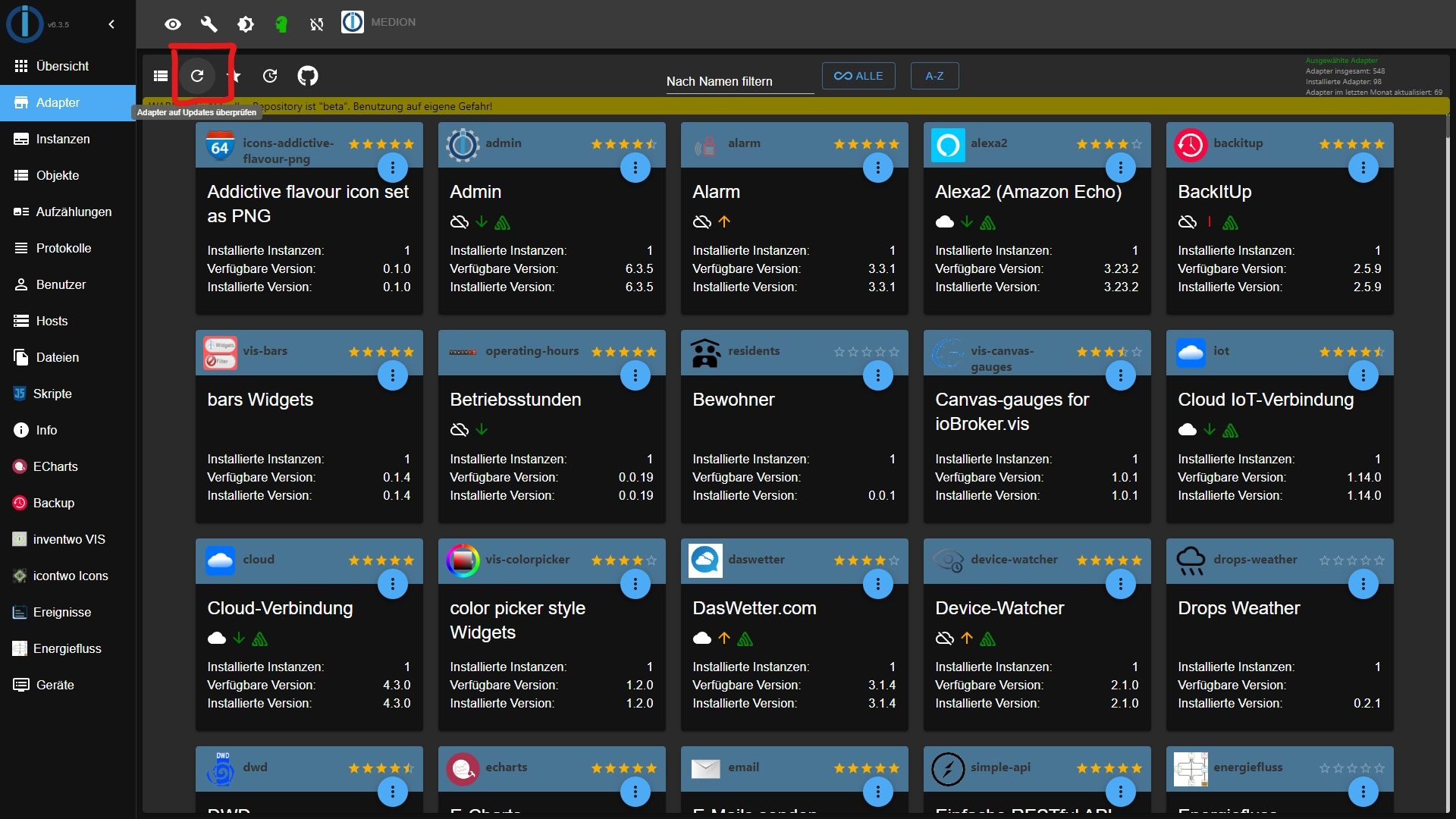Toggle list view icon in adapter toolbar
This screenshot has height=819, width=1456.
tap(161, 76)
